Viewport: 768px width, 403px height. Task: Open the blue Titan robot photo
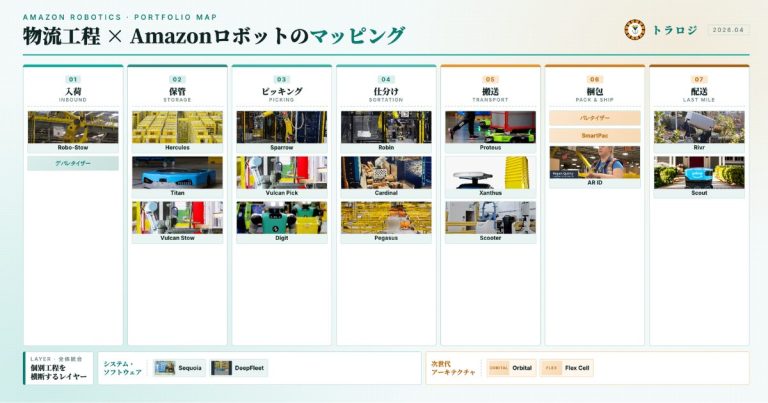pyautogui.click(x=177, y=172)
